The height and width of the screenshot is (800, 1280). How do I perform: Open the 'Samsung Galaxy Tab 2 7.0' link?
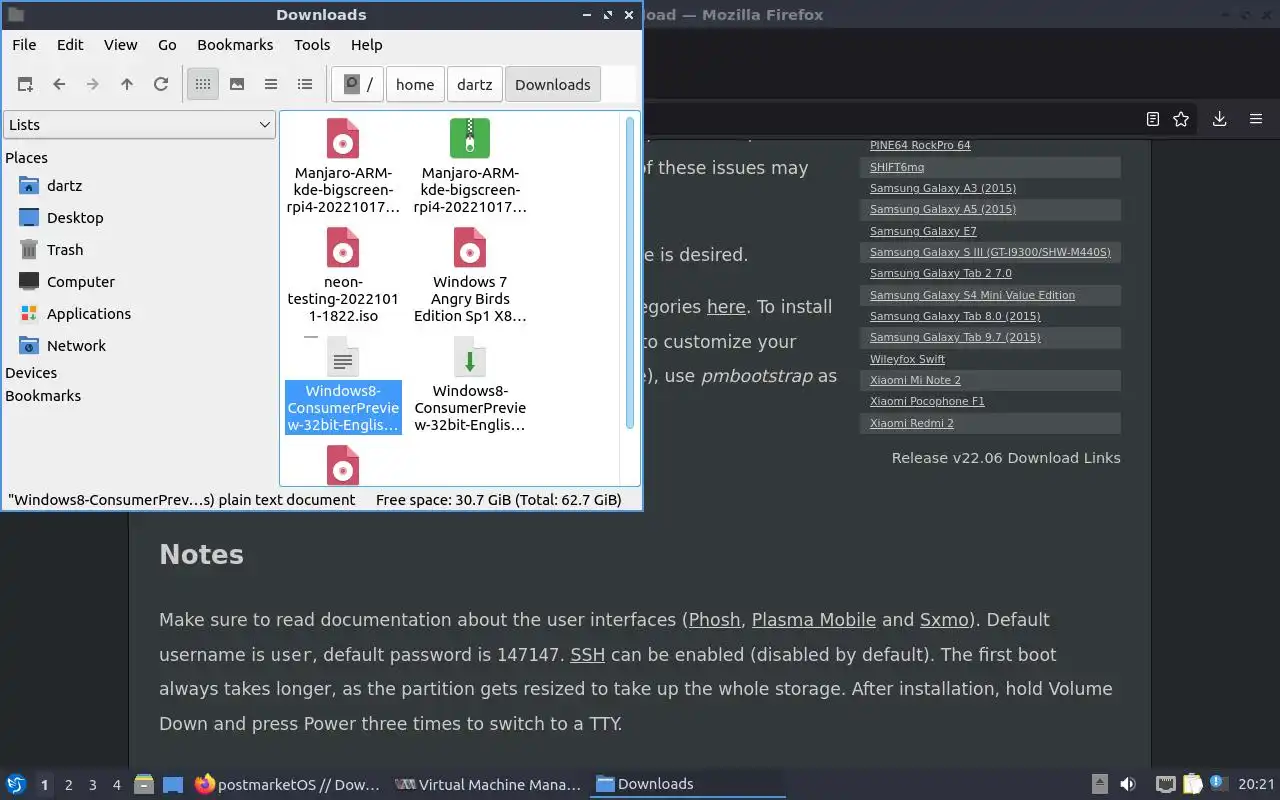pyautogui.click(x=941, y=274)
